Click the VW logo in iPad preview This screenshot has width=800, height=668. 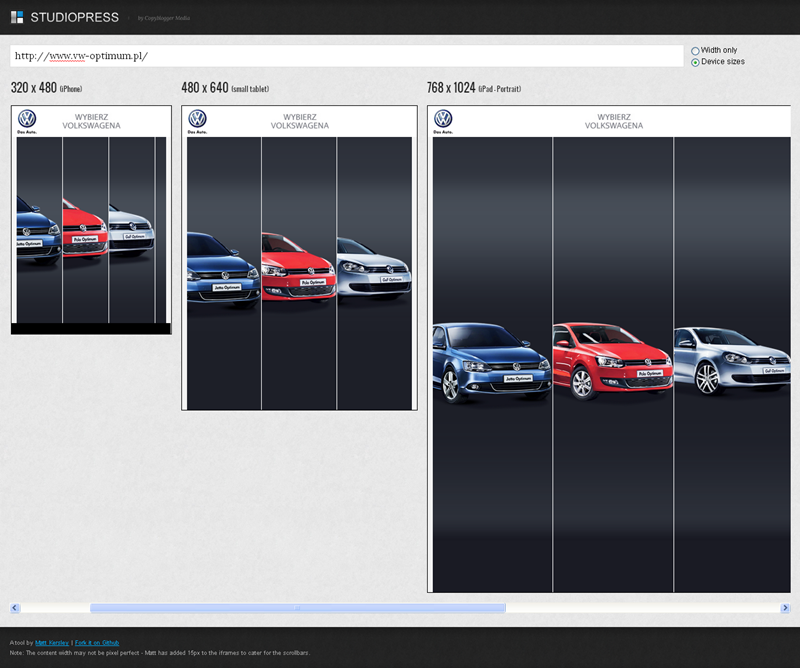click(x=443, y=119)
